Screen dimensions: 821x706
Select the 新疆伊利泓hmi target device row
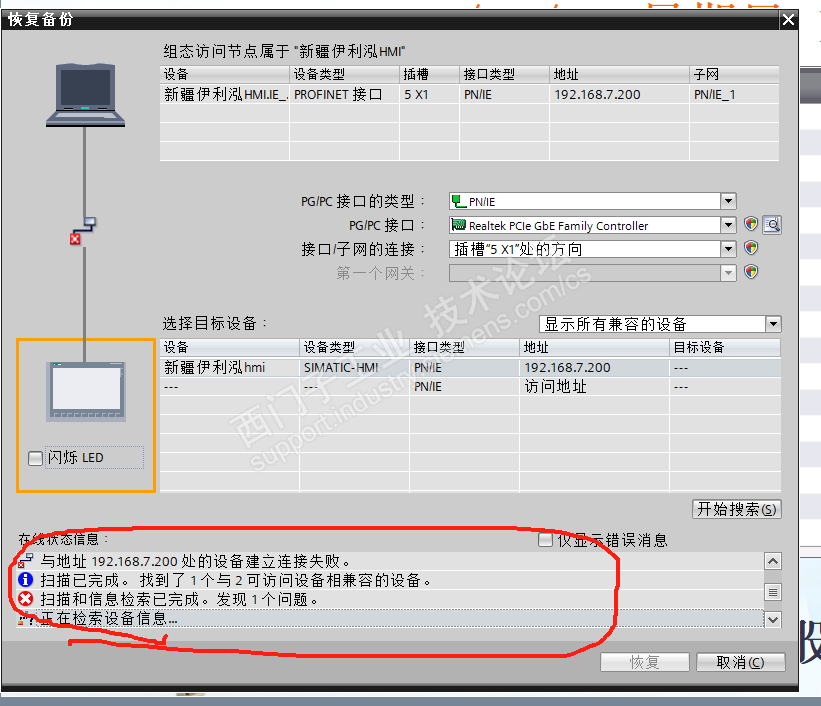(470, 368)
